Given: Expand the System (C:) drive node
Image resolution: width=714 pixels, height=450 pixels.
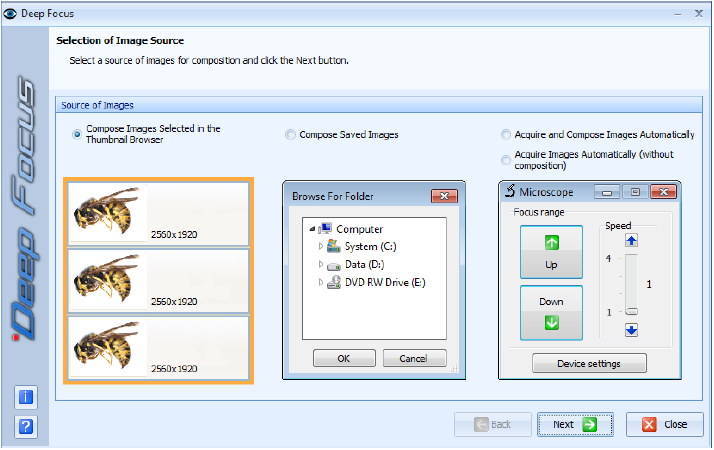Looking at the screenshot, I should click(x=321, y=247).
